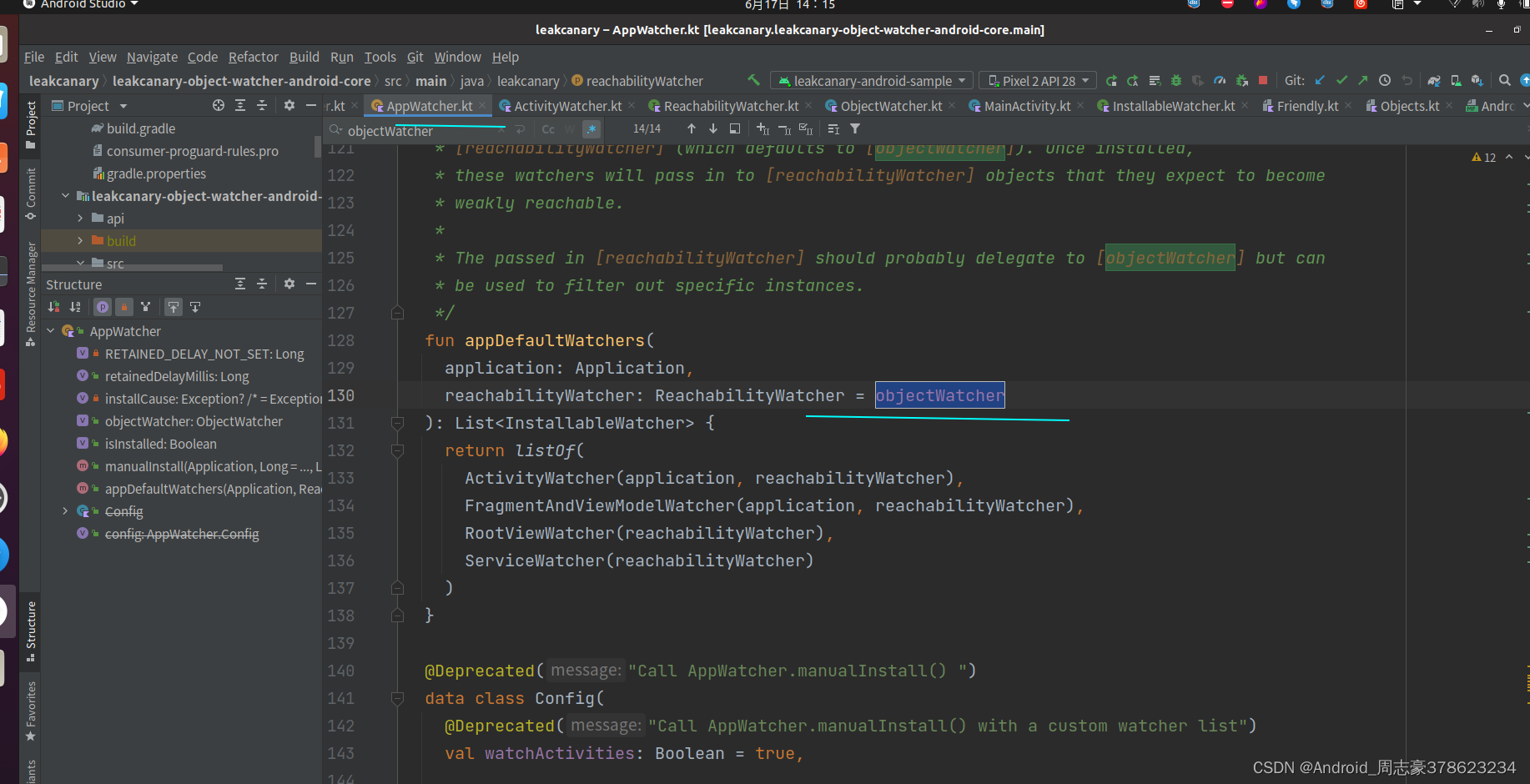
Task: Open the SDK Manager icon
Action: [x=1477, y=81]
